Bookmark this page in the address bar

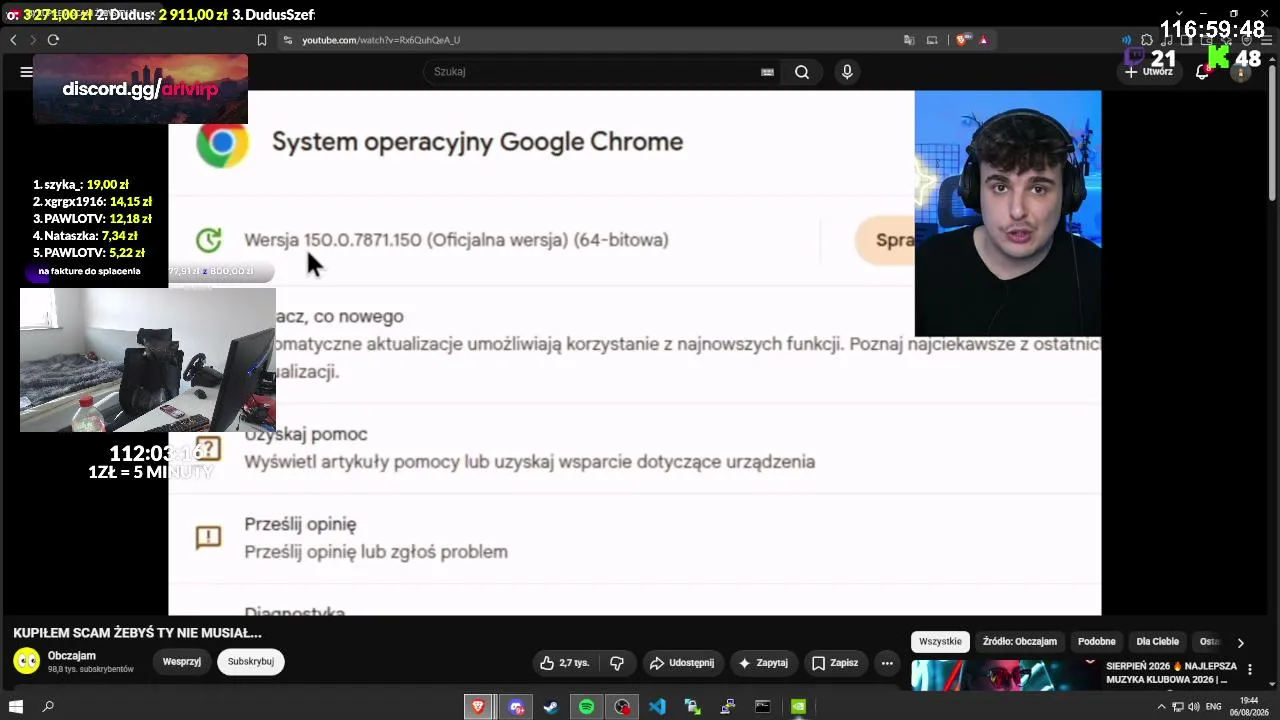point(262,40)
